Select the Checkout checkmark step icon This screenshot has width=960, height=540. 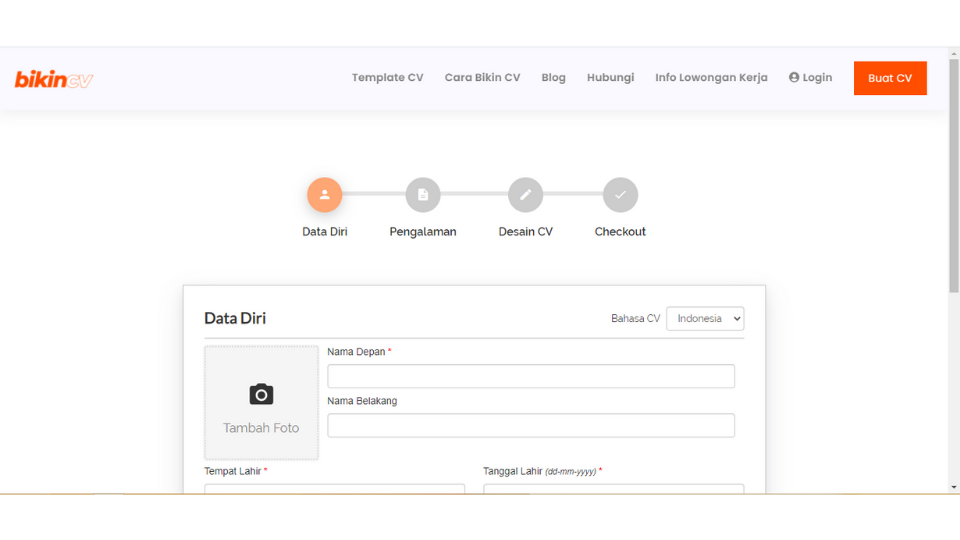[620, 195]
